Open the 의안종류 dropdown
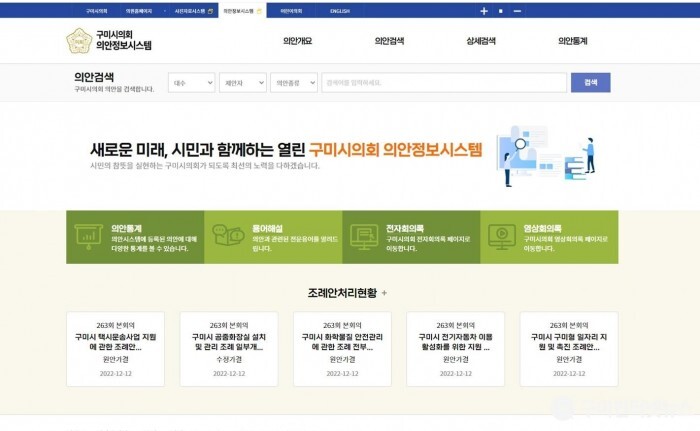This screenshot has width=700, height=431. click(294, 83)
